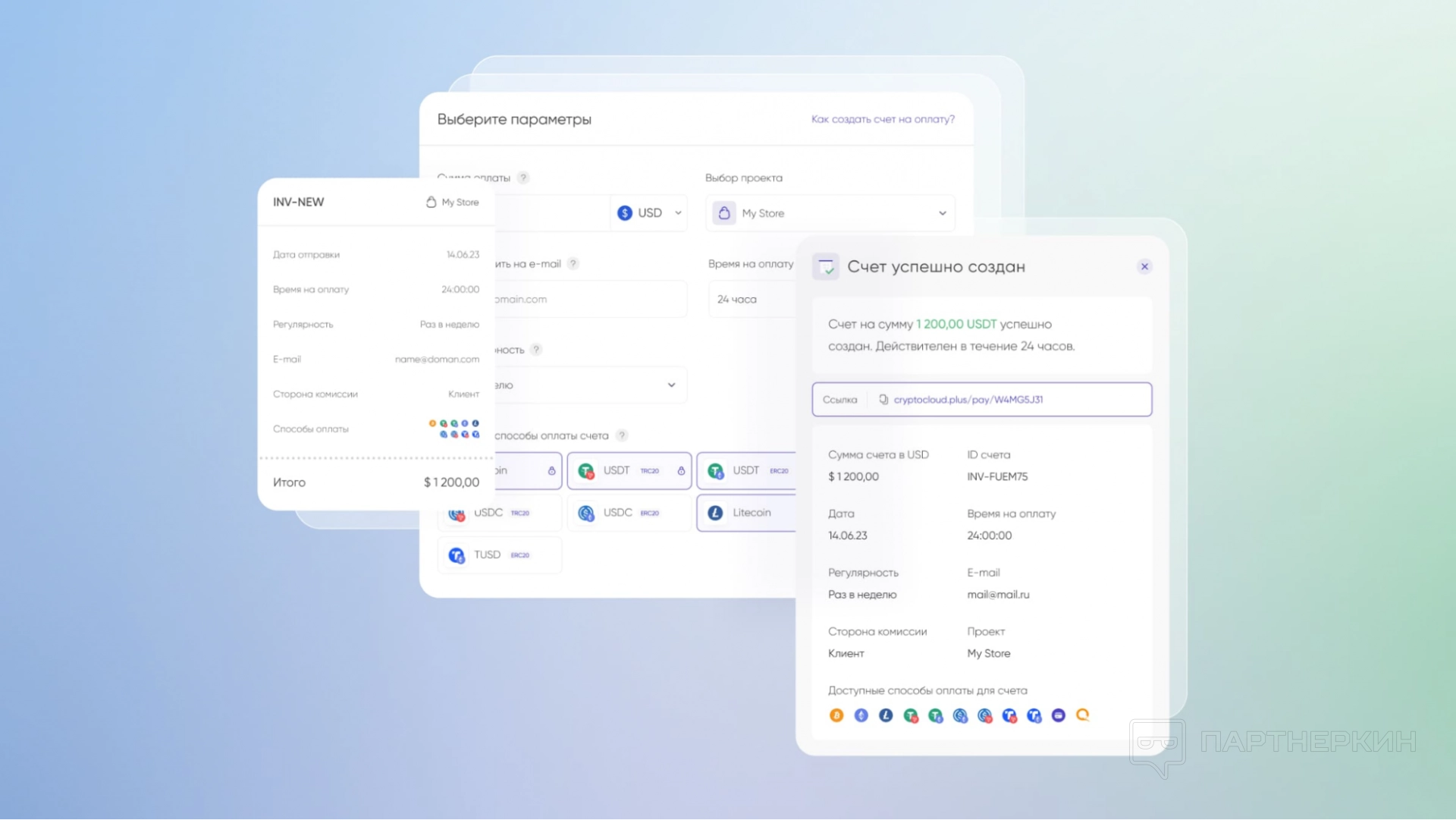Viewport: 1456px width, 820px height.
Task: Click the My Store bag icon on INV-NEW card
Action: pos(431,203)
